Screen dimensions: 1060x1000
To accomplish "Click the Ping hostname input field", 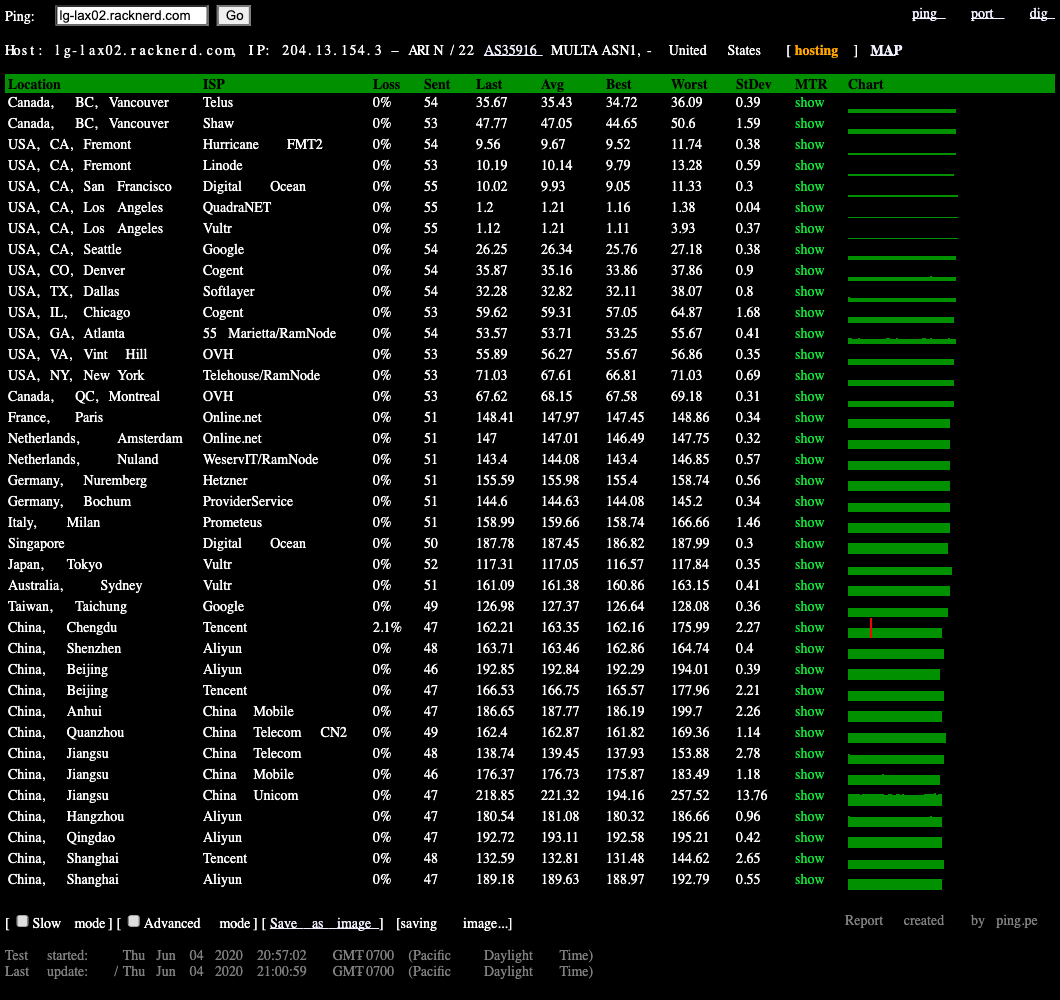I will pos(132,16).
